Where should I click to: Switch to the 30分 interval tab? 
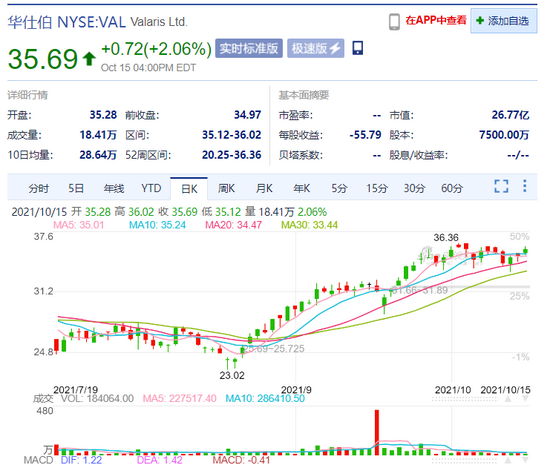click(x=414, y=189)
